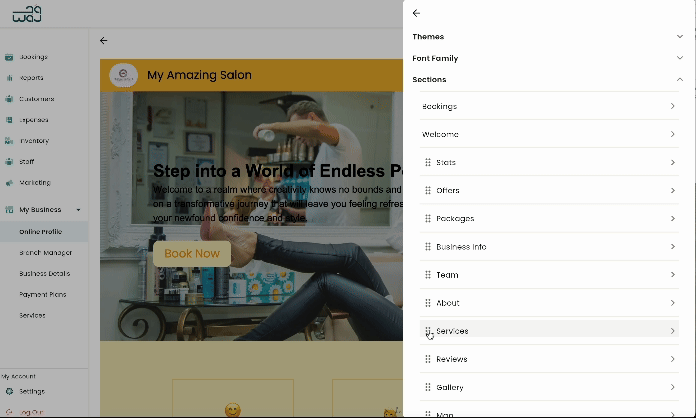Open the About section chevron
This screenshot has height=418, width=696.
click(x=672, y=303)
